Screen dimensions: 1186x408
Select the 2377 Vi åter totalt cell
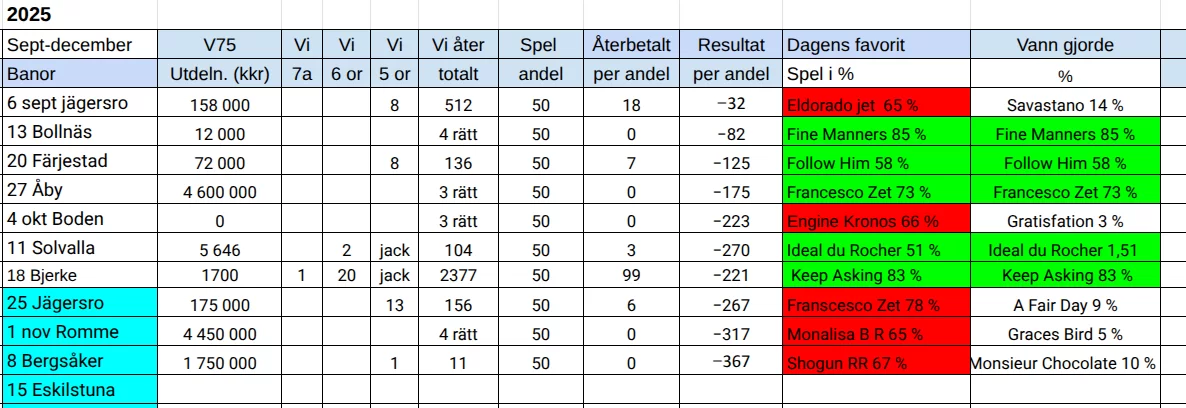click(x=459, y=275)
